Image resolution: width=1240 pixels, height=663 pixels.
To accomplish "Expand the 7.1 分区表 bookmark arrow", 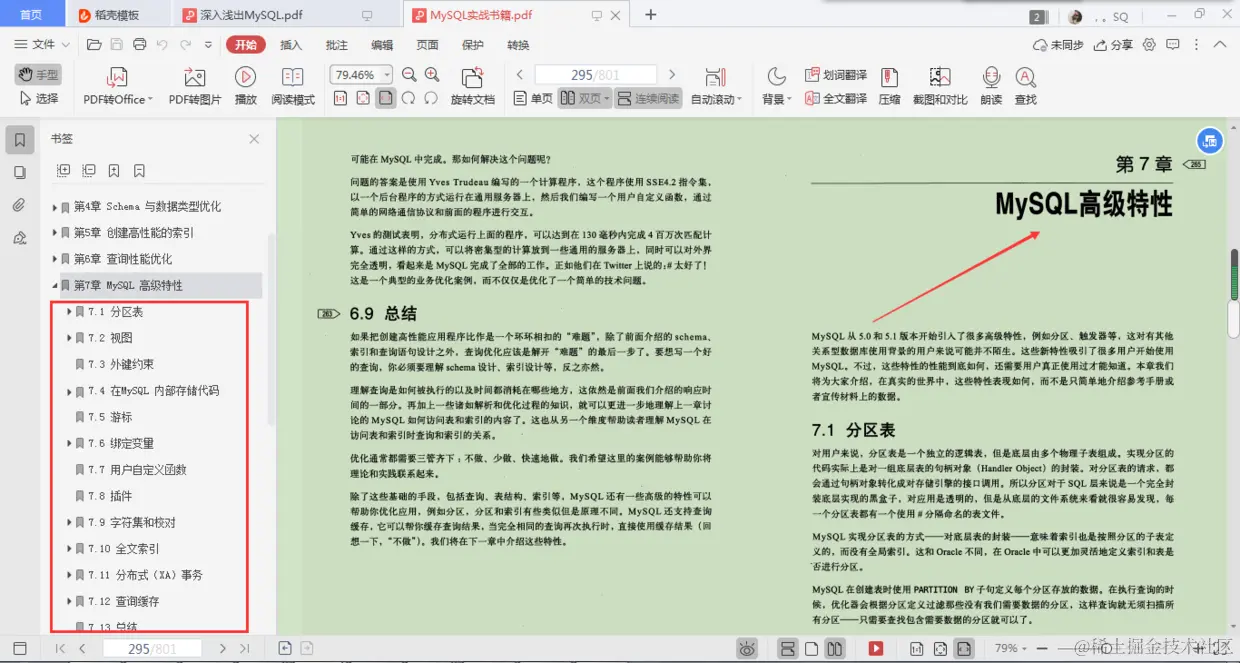I will pos(69,312).
